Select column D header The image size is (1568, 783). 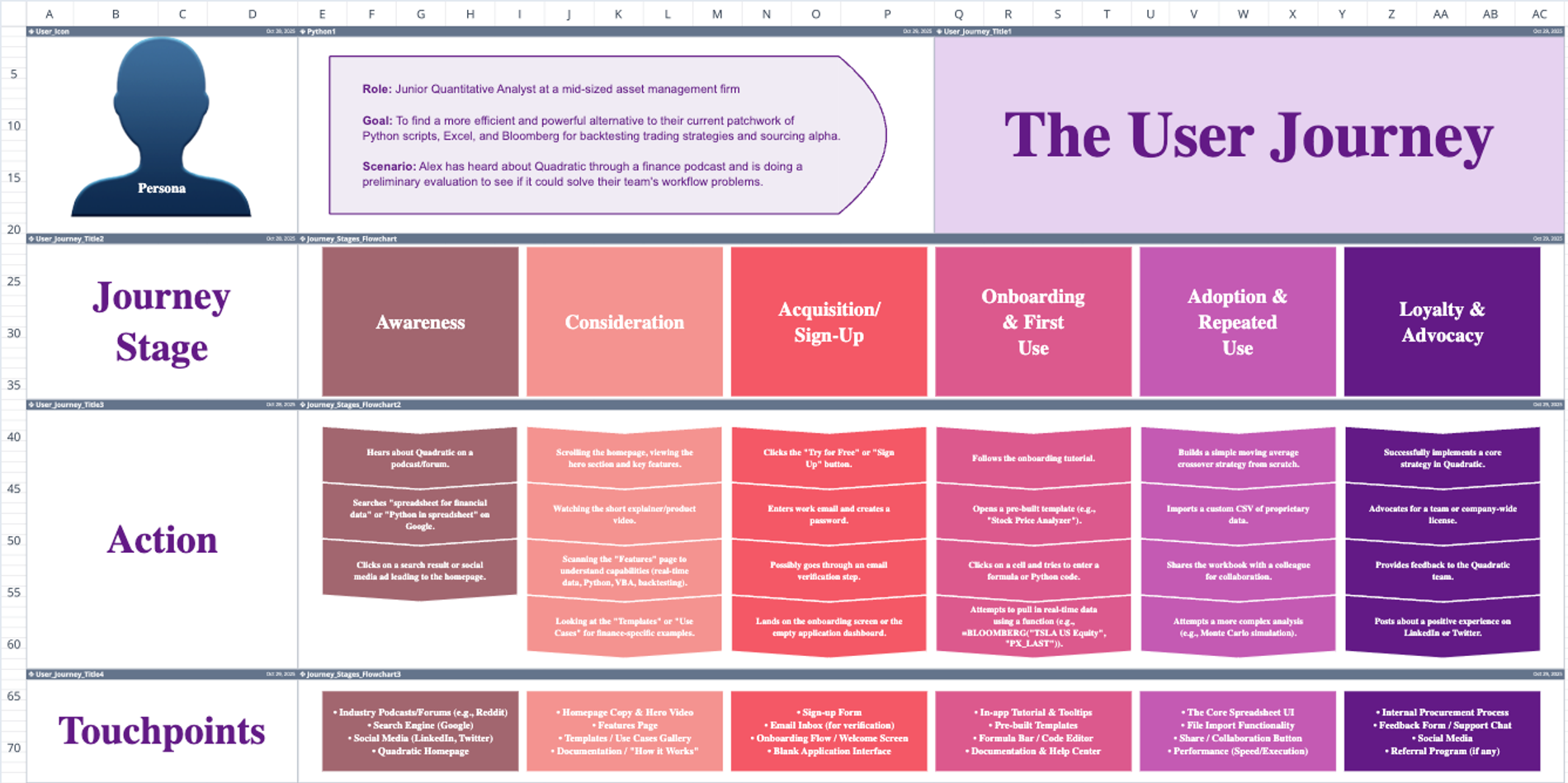[252, 13]
